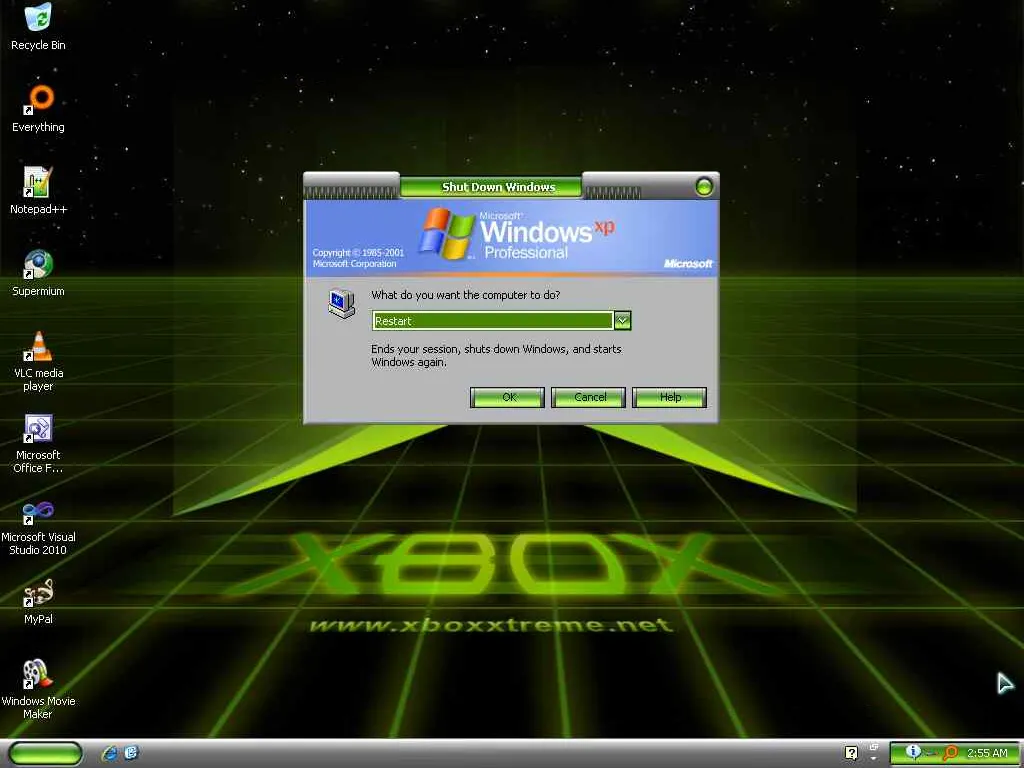
Task: Open the Recycle Bin desktop icon
Action: pos(38,17)
